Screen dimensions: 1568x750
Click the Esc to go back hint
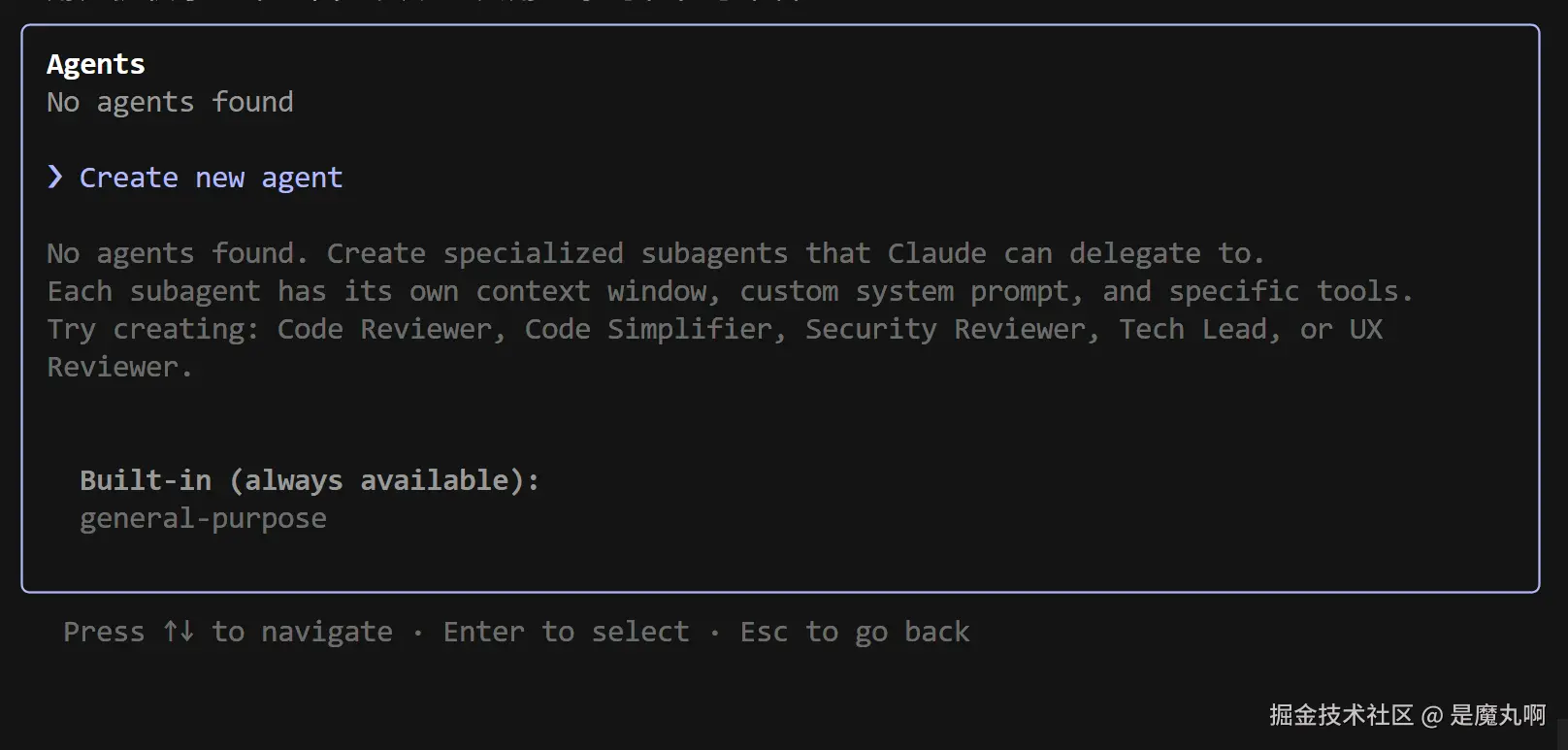click(x=854, y=632)
